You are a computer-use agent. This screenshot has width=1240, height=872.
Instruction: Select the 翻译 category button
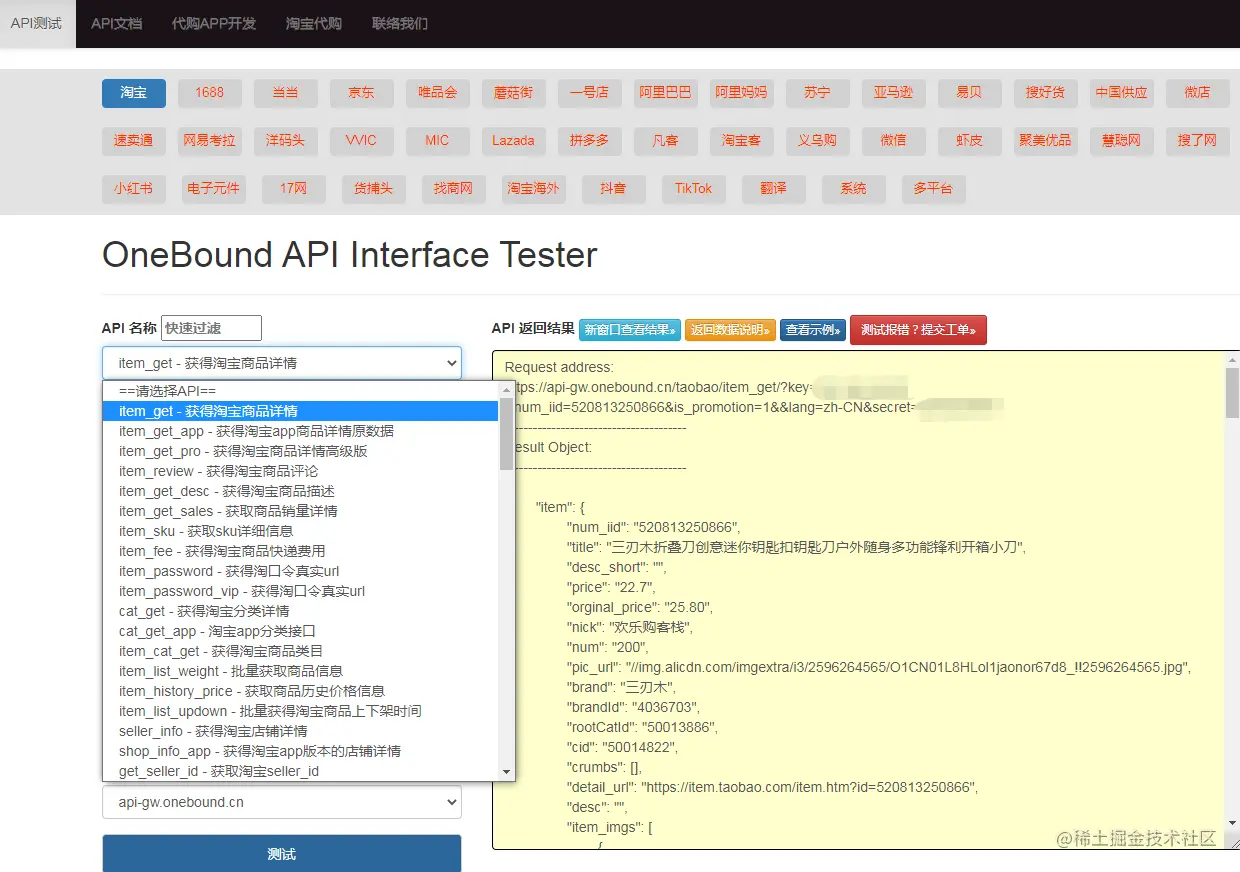click(x=774, y=189)
